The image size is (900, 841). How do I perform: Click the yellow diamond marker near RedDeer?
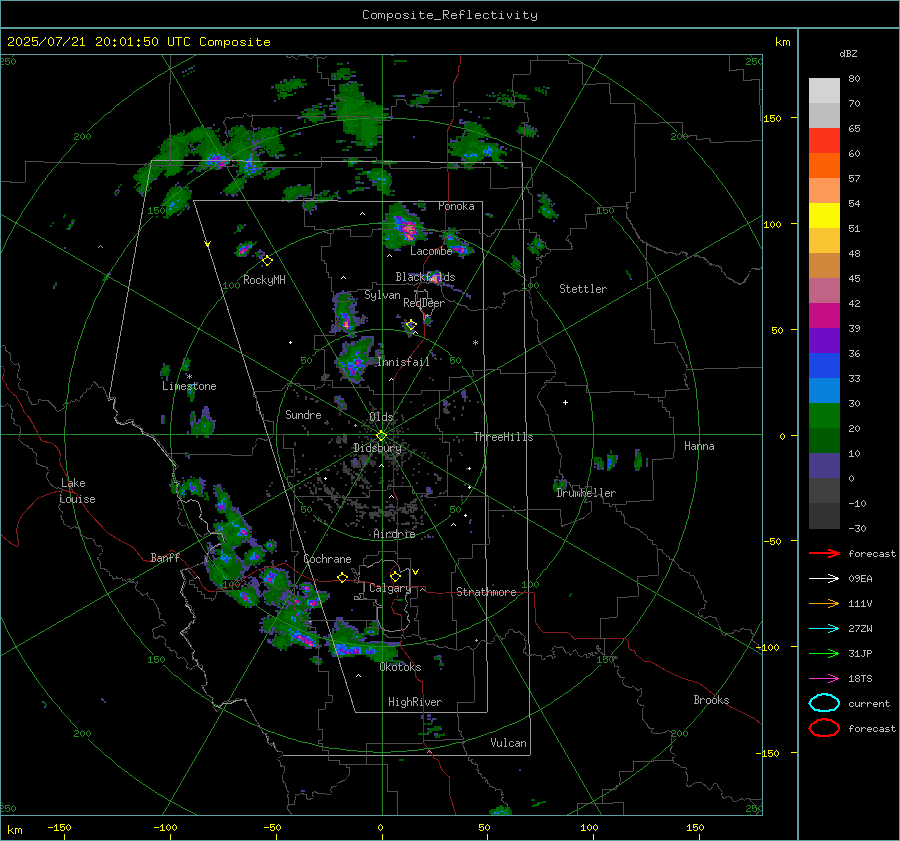coord(411,325)
